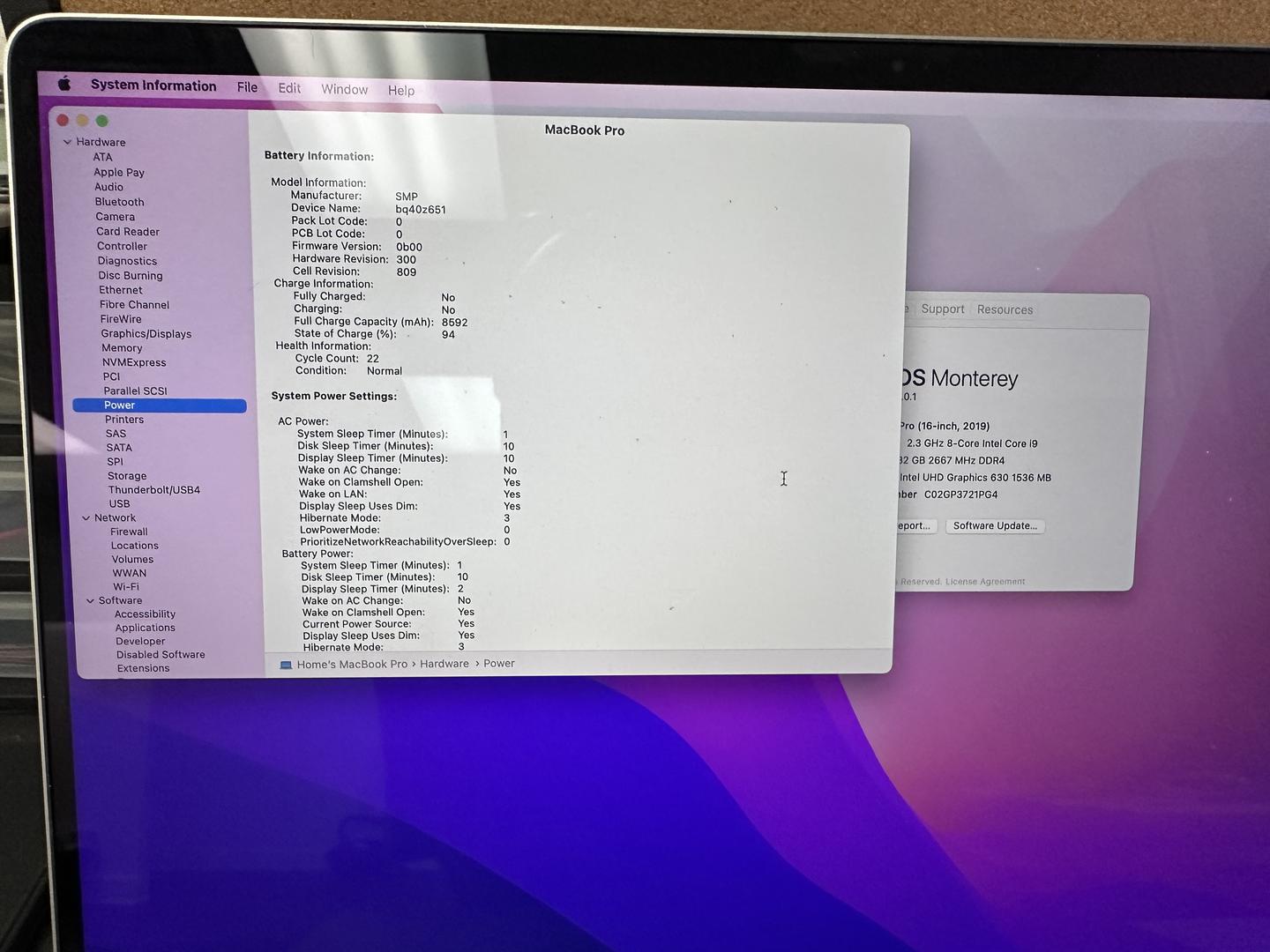This screenshot has width=1270, height=952.
Task: Open the System Information app menu
Action: 153,86
